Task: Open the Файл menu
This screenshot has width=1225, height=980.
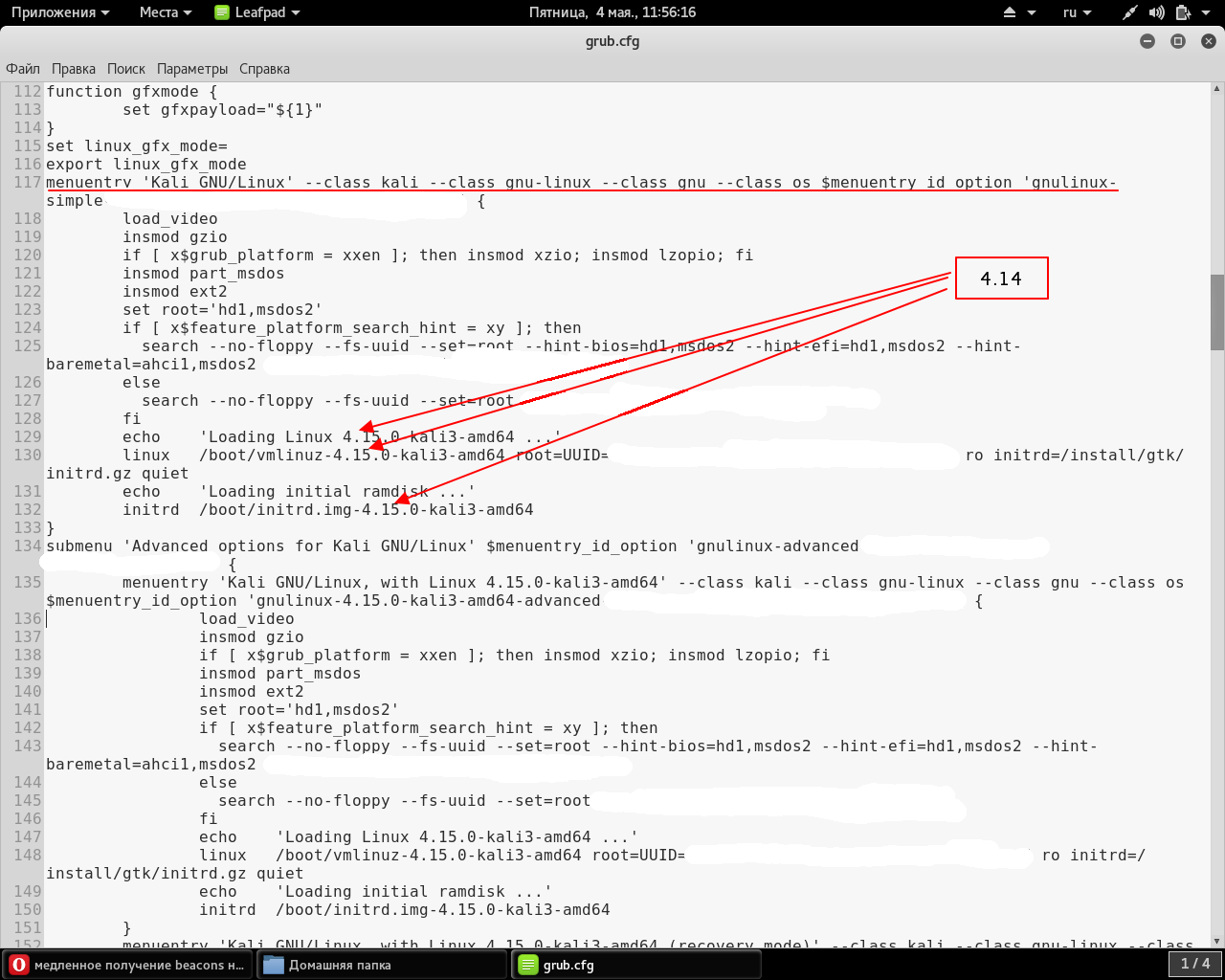Action: (23, 69)
